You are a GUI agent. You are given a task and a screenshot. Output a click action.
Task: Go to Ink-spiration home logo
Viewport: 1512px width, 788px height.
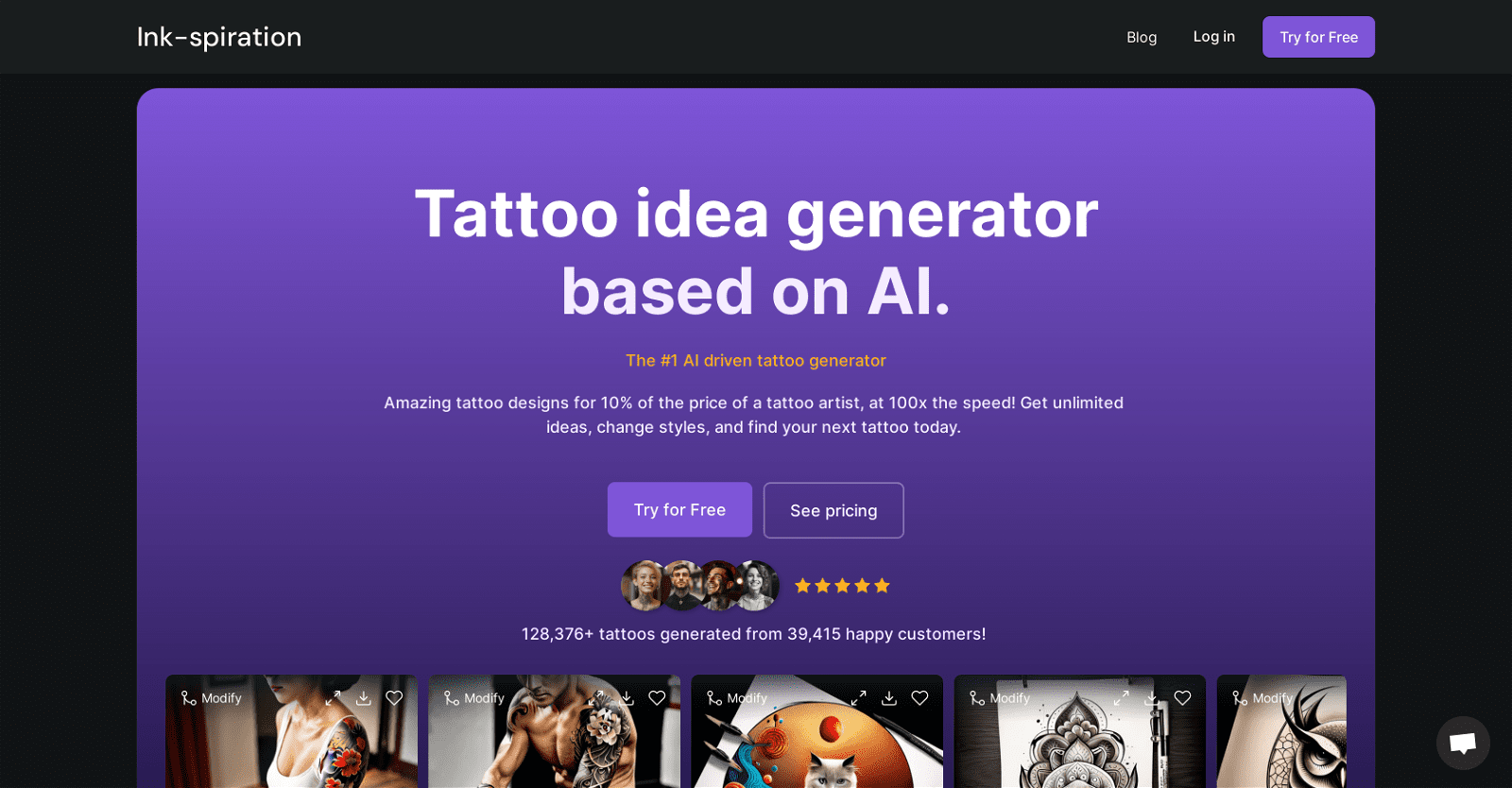point(219,37)
